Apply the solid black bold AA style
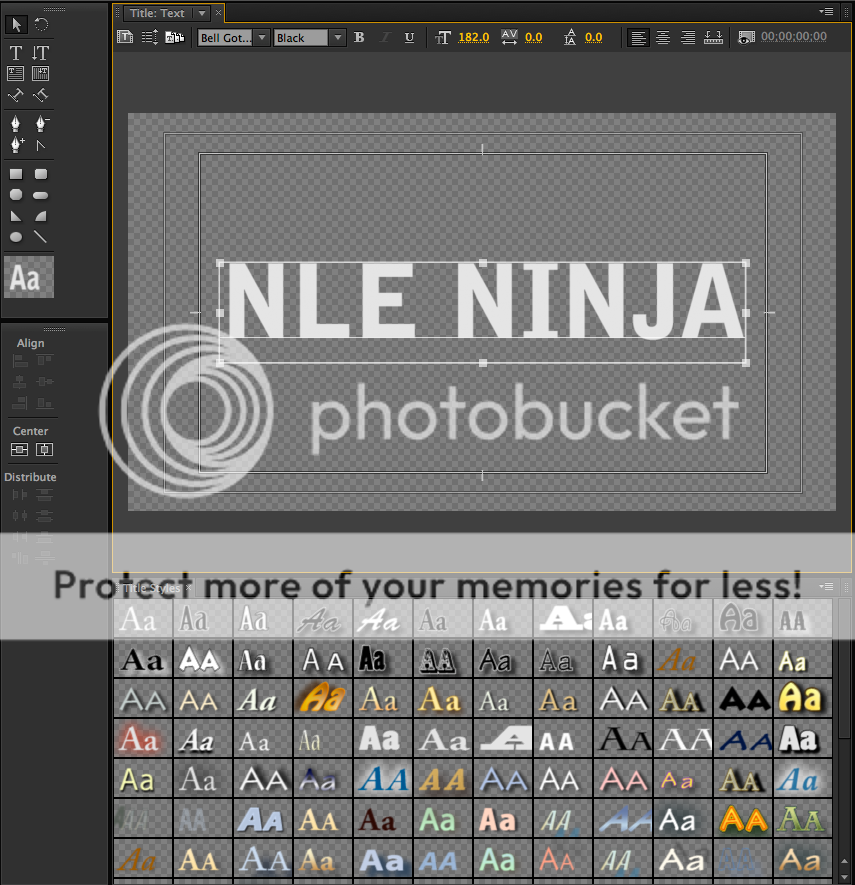The image size is (855, 885). (x=743, y=699)
